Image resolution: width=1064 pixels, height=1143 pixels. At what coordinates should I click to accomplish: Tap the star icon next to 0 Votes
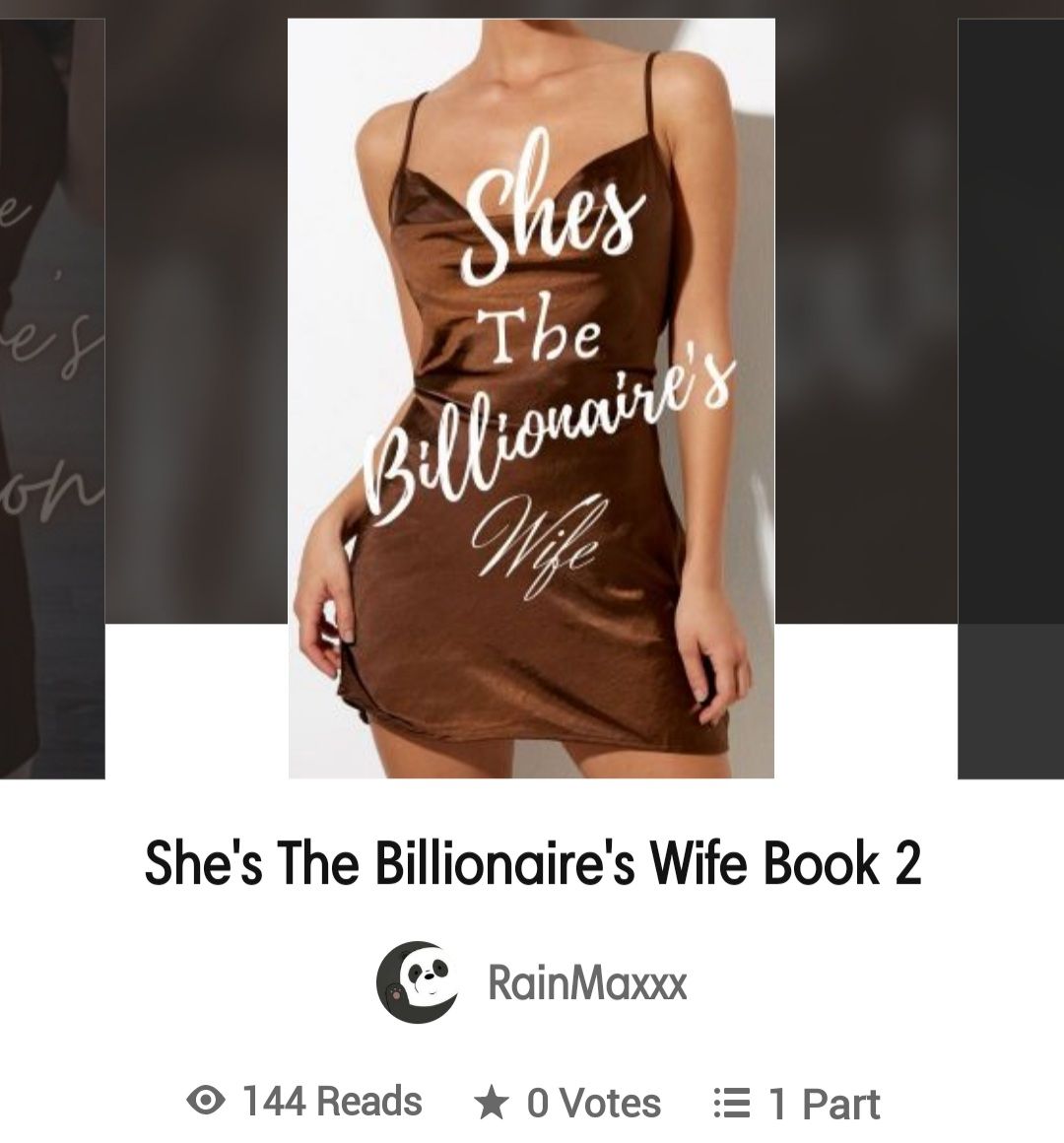[492, 1102]
